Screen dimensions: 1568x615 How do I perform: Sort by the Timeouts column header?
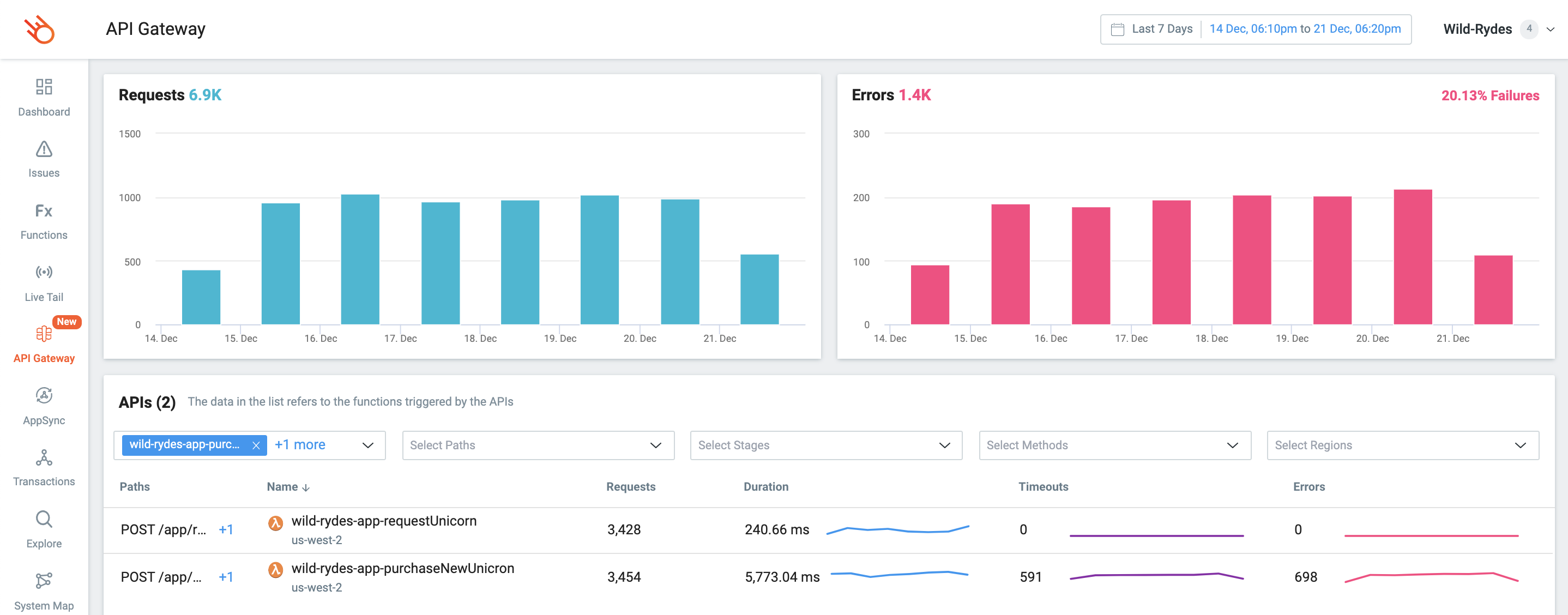point(1044,487)
